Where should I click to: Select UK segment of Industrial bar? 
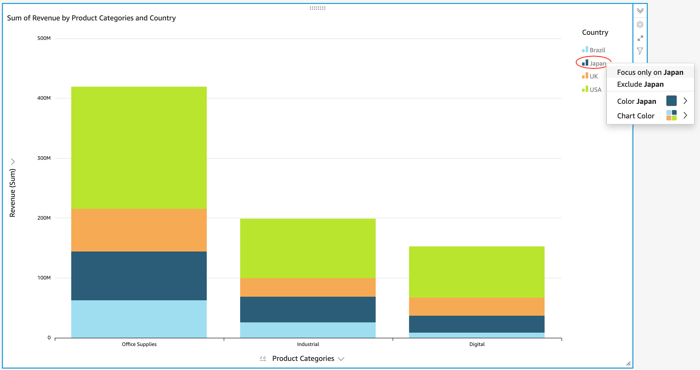[x=308, y=287]
